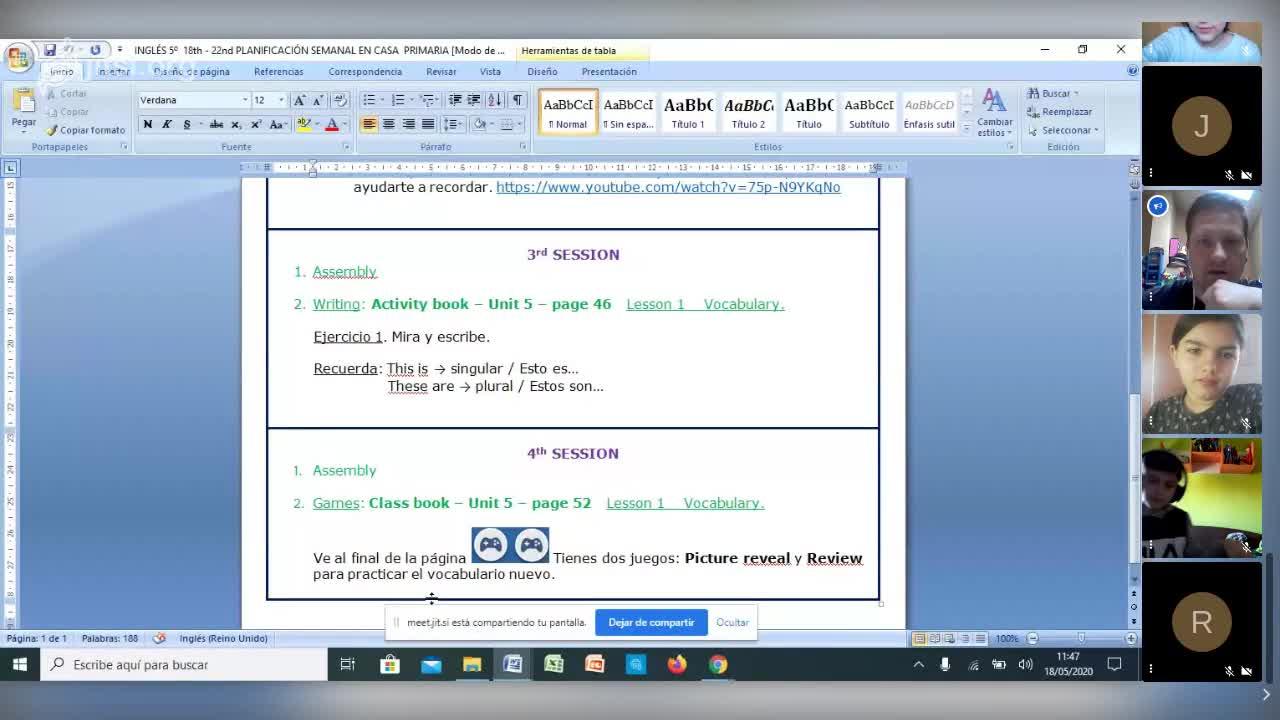The image size is (1280, 720).
Task: Click Reemplazar in the Edición group
Action: (1060, 112)
